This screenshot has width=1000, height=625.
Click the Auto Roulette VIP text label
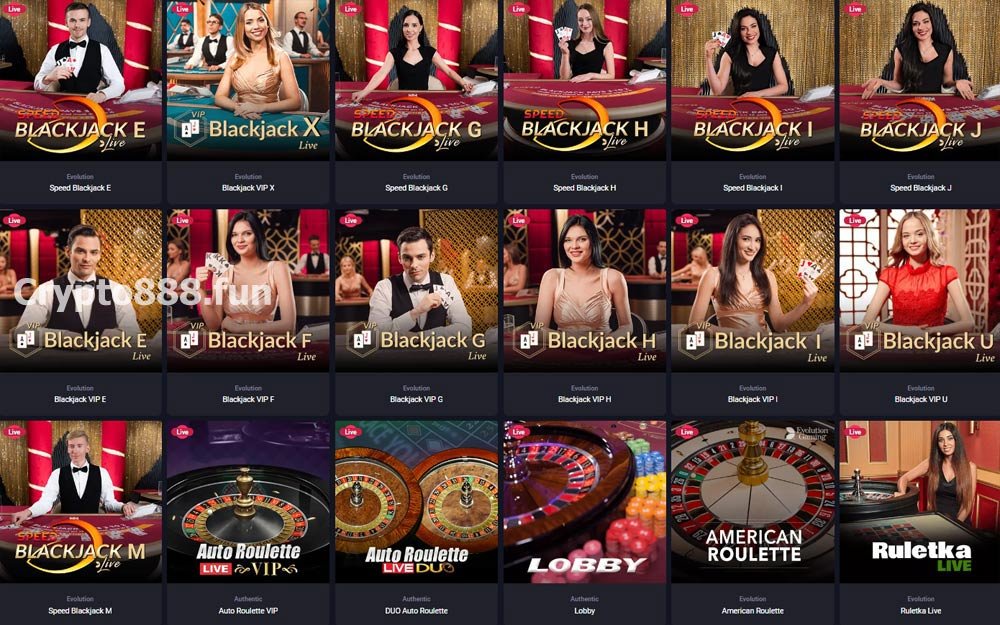[248, 610]
